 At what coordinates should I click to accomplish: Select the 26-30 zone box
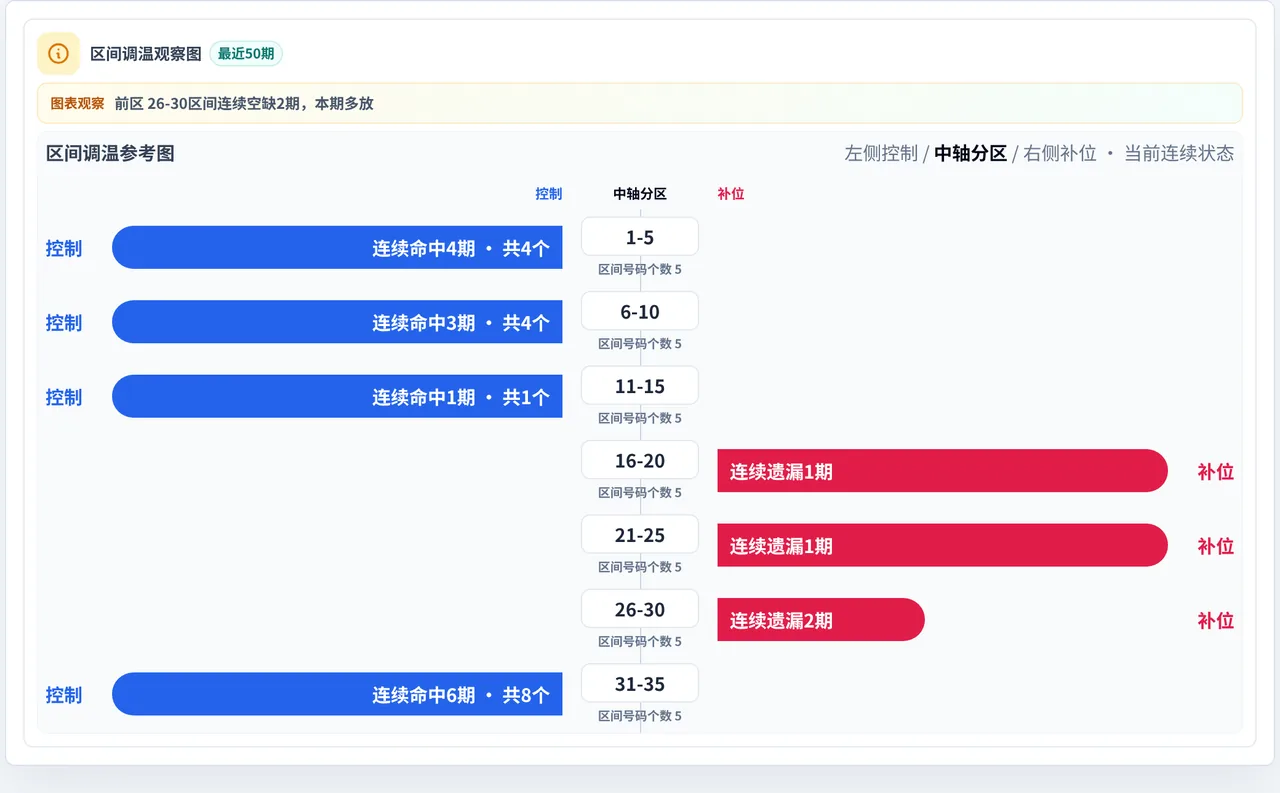tap(640, 609)
